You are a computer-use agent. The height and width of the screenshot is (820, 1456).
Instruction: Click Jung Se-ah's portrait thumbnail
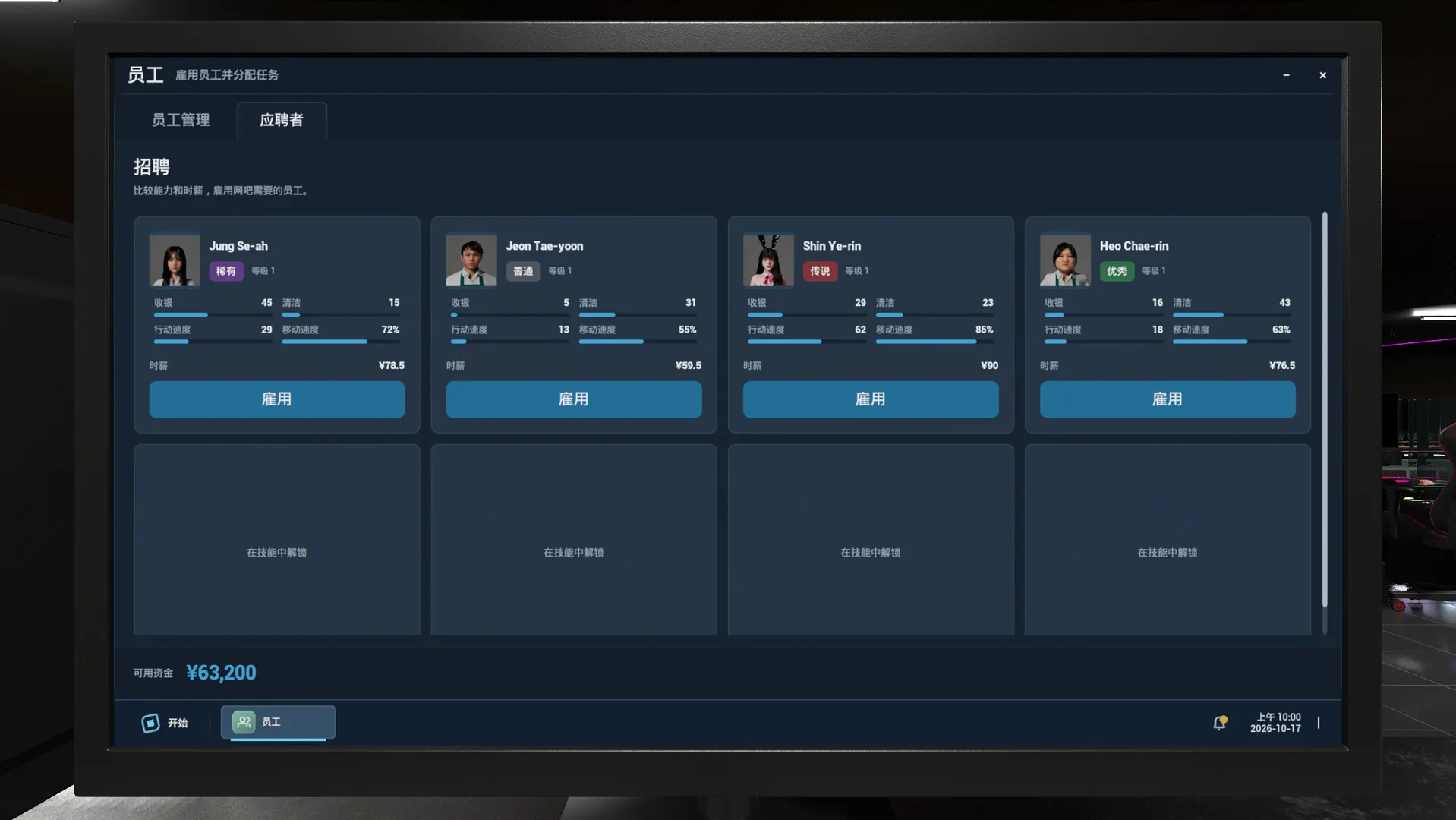coord(175,260)
